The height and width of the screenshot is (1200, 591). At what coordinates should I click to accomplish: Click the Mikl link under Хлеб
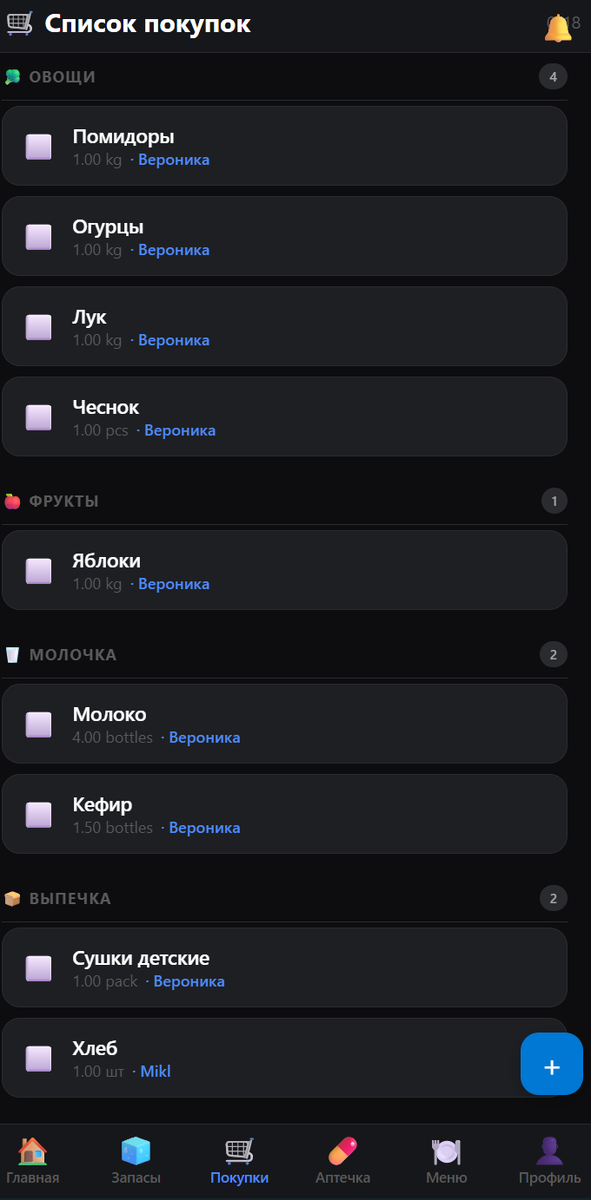pyautogui.click(x=154, y=1071)
